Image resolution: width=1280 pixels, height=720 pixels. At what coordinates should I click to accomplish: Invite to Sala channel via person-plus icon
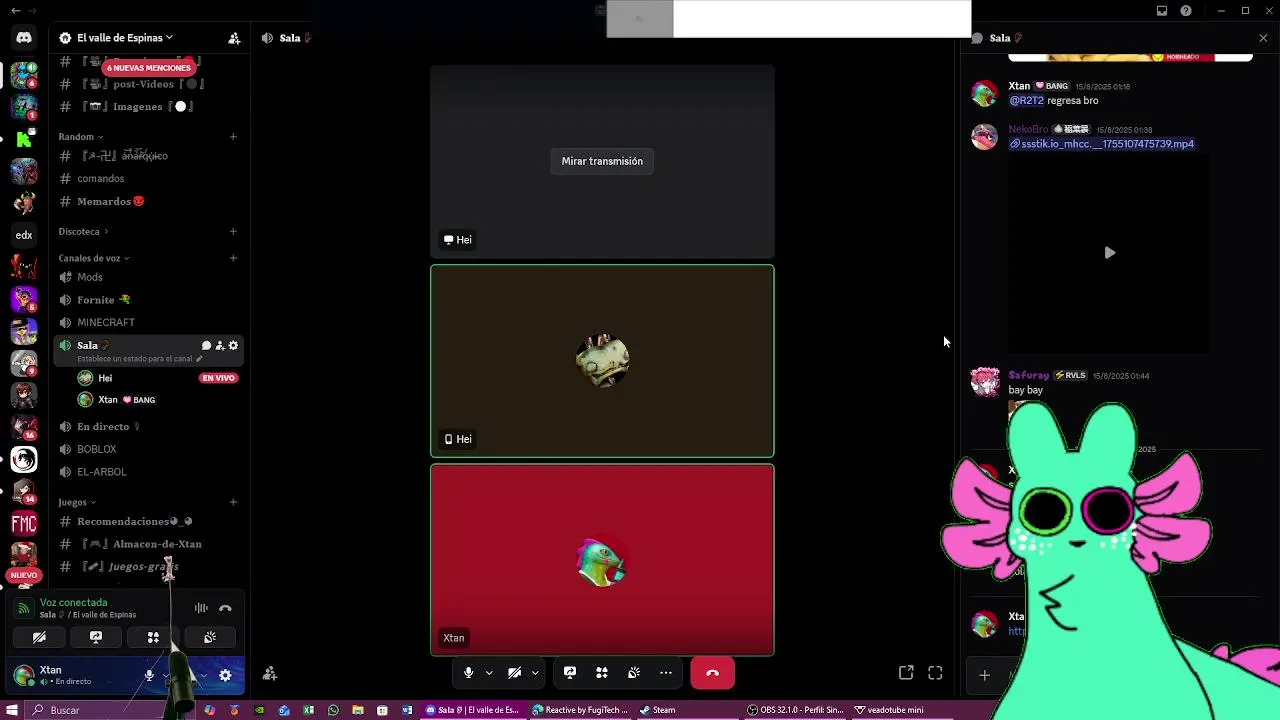click(219, 345)
